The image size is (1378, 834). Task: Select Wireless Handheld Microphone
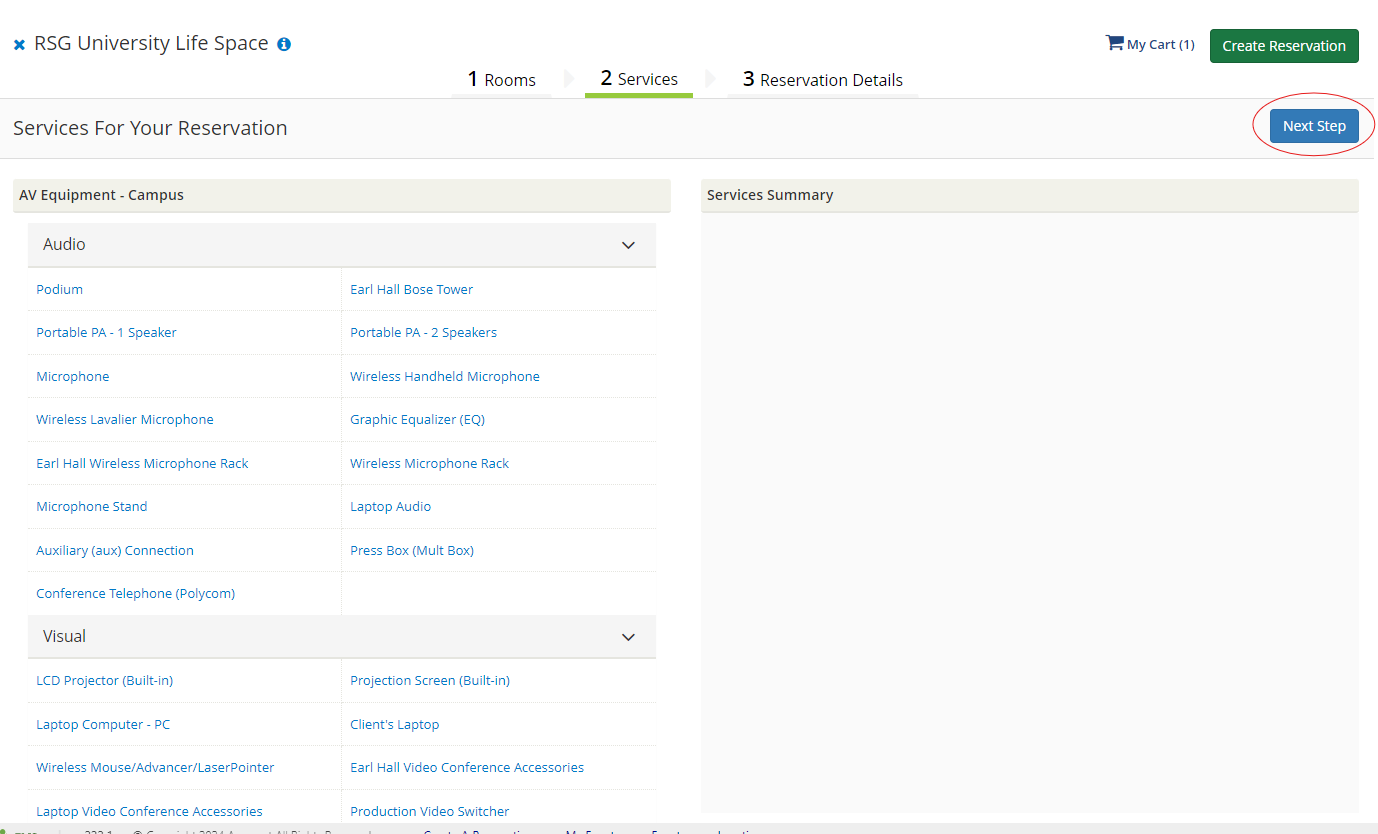pos(445,376)
